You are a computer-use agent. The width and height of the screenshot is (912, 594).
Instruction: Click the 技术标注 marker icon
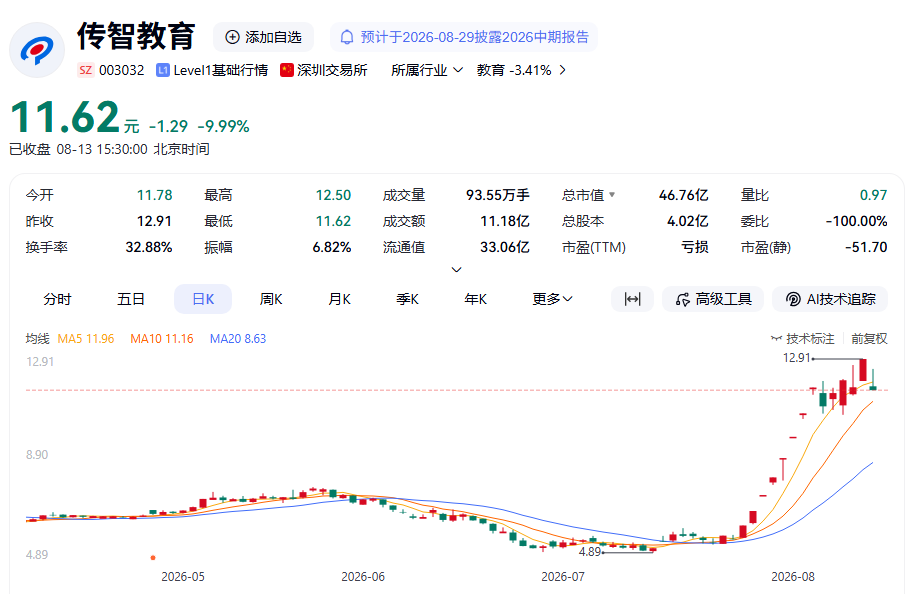click(776, 339)
